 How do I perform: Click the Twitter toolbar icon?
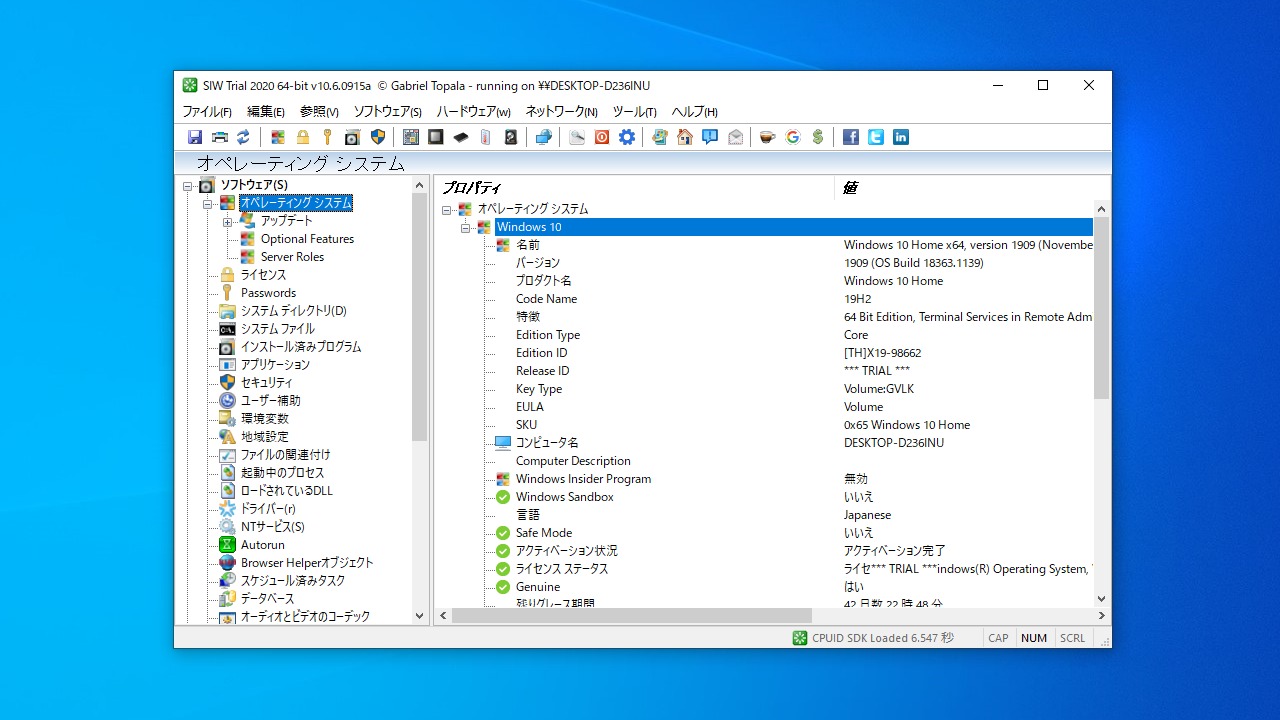tap(876, 137)
